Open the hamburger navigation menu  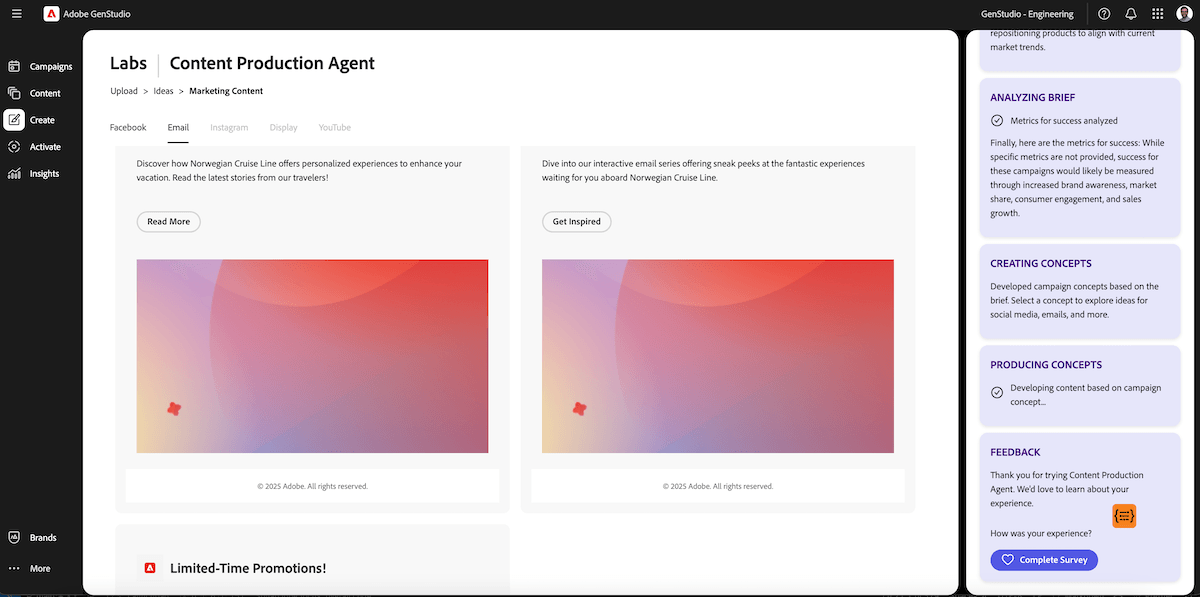[x=17, y=14]
